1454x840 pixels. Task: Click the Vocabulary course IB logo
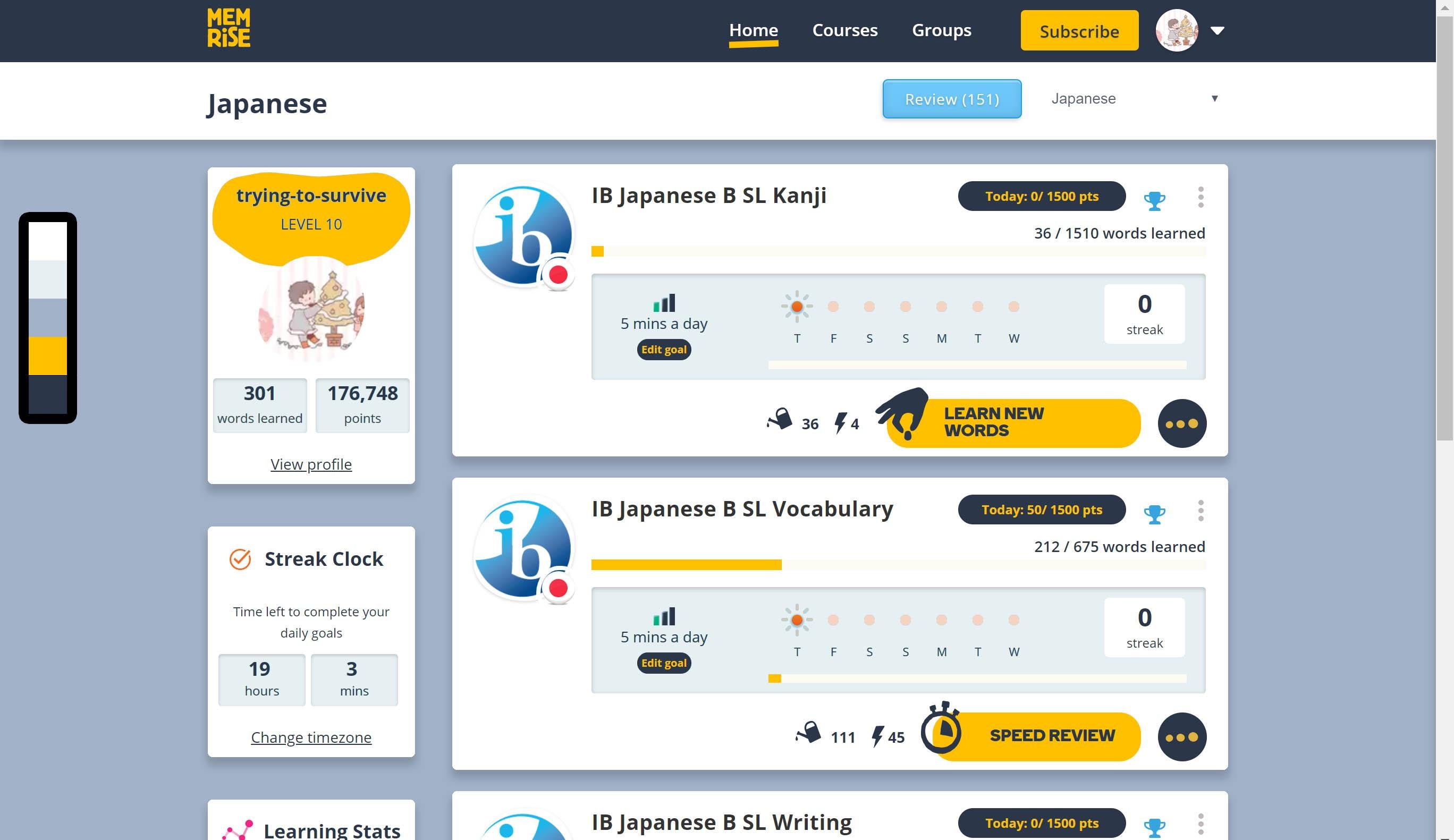[x=523, y=549]
